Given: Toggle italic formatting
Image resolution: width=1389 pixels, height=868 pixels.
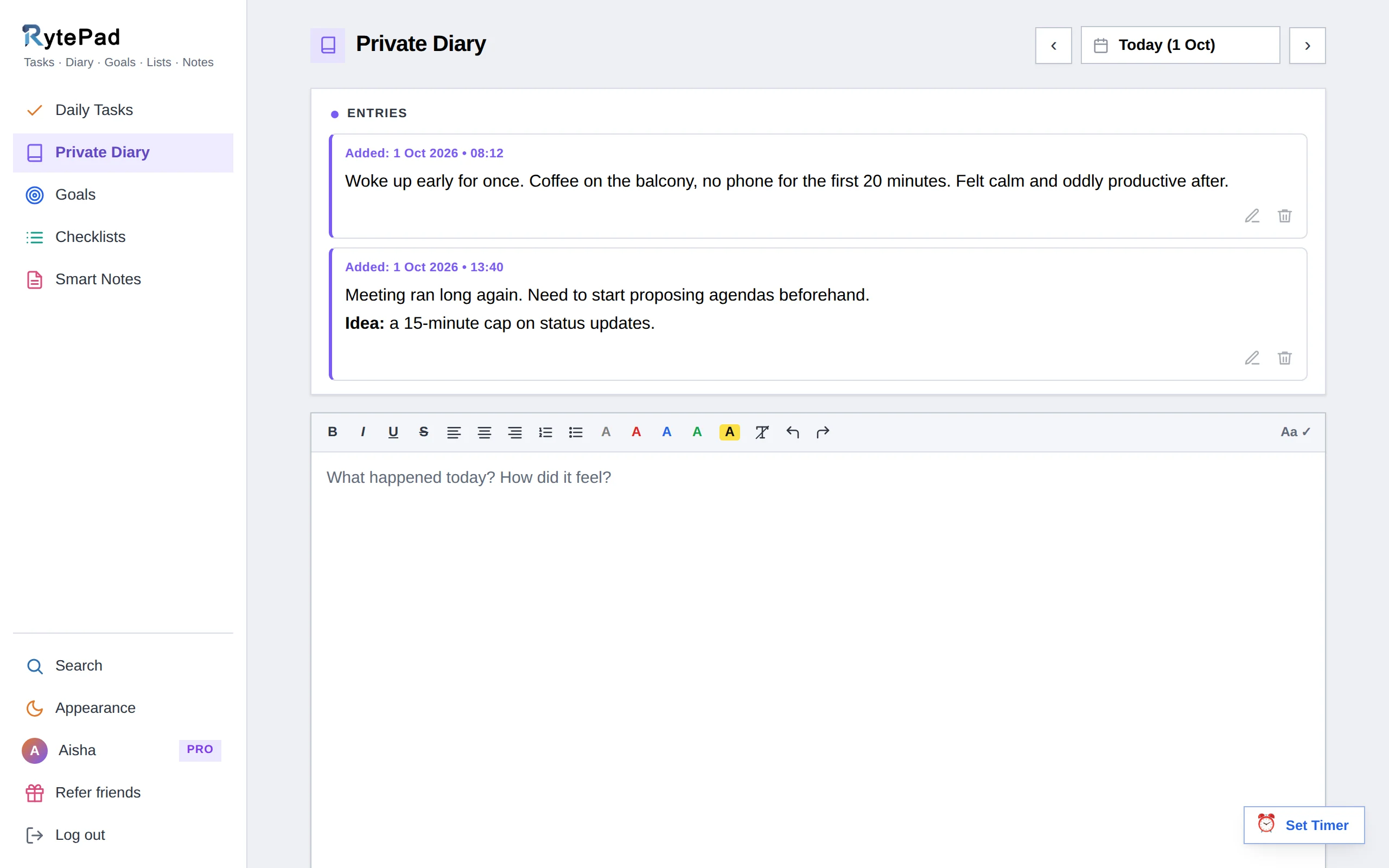Looking at the screenshot, I should pos(363,432).
